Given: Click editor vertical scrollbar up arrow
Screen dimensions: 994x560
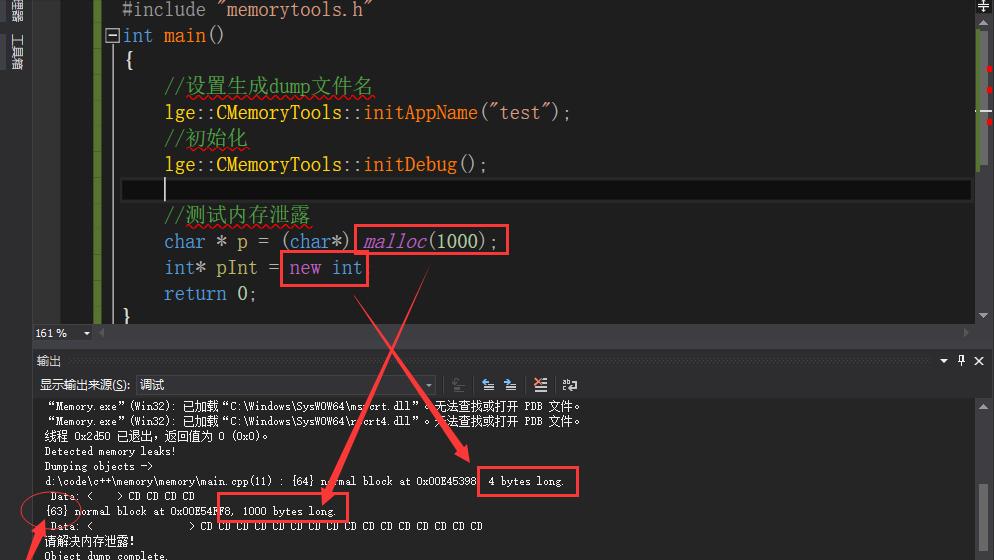Looking at the screenshot, I should point(983,23).
